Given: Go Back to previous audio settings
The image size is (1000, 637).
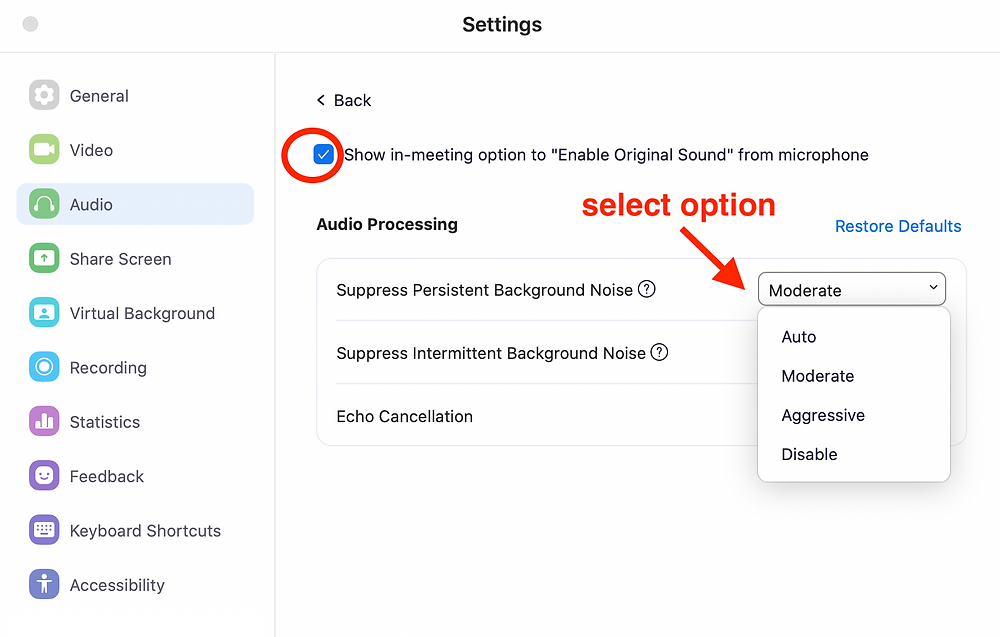Looking at the screenshot, I should click(344, 100).
